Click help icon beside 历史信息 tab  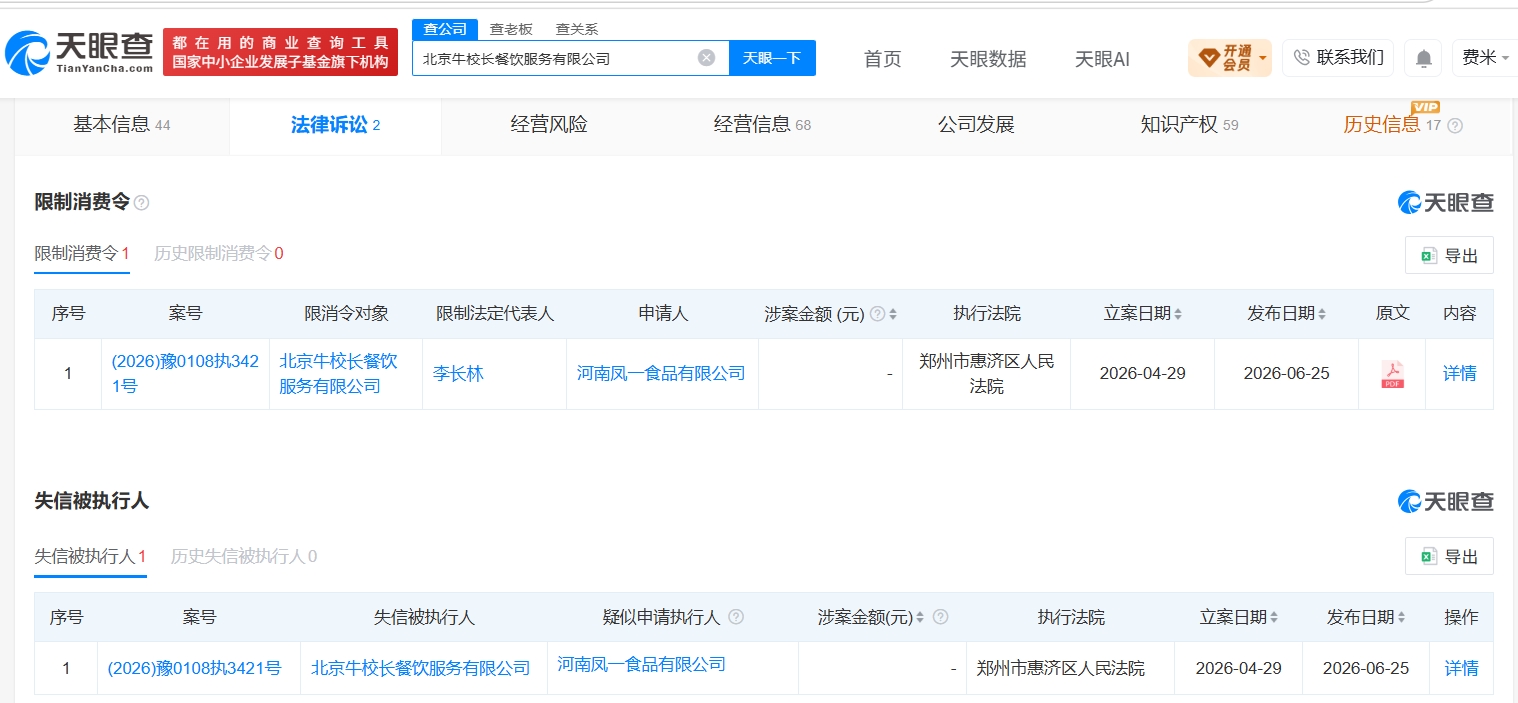pos(1455,126)
